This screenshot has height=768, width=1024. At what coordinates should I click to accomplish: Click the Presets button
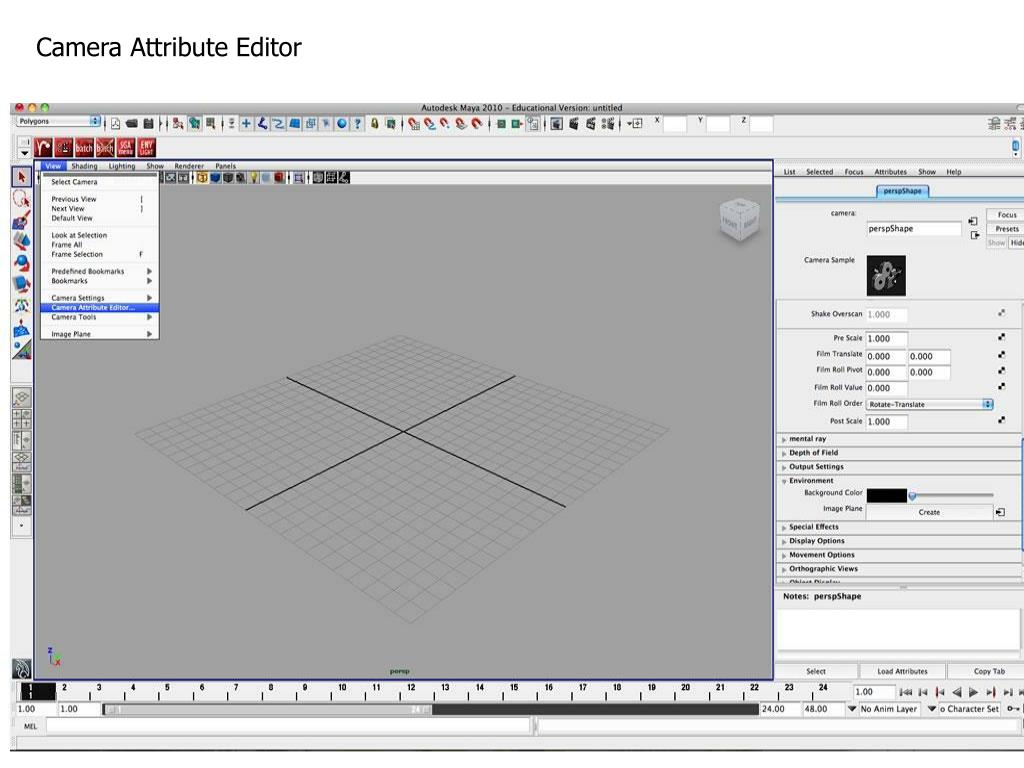1006,229
